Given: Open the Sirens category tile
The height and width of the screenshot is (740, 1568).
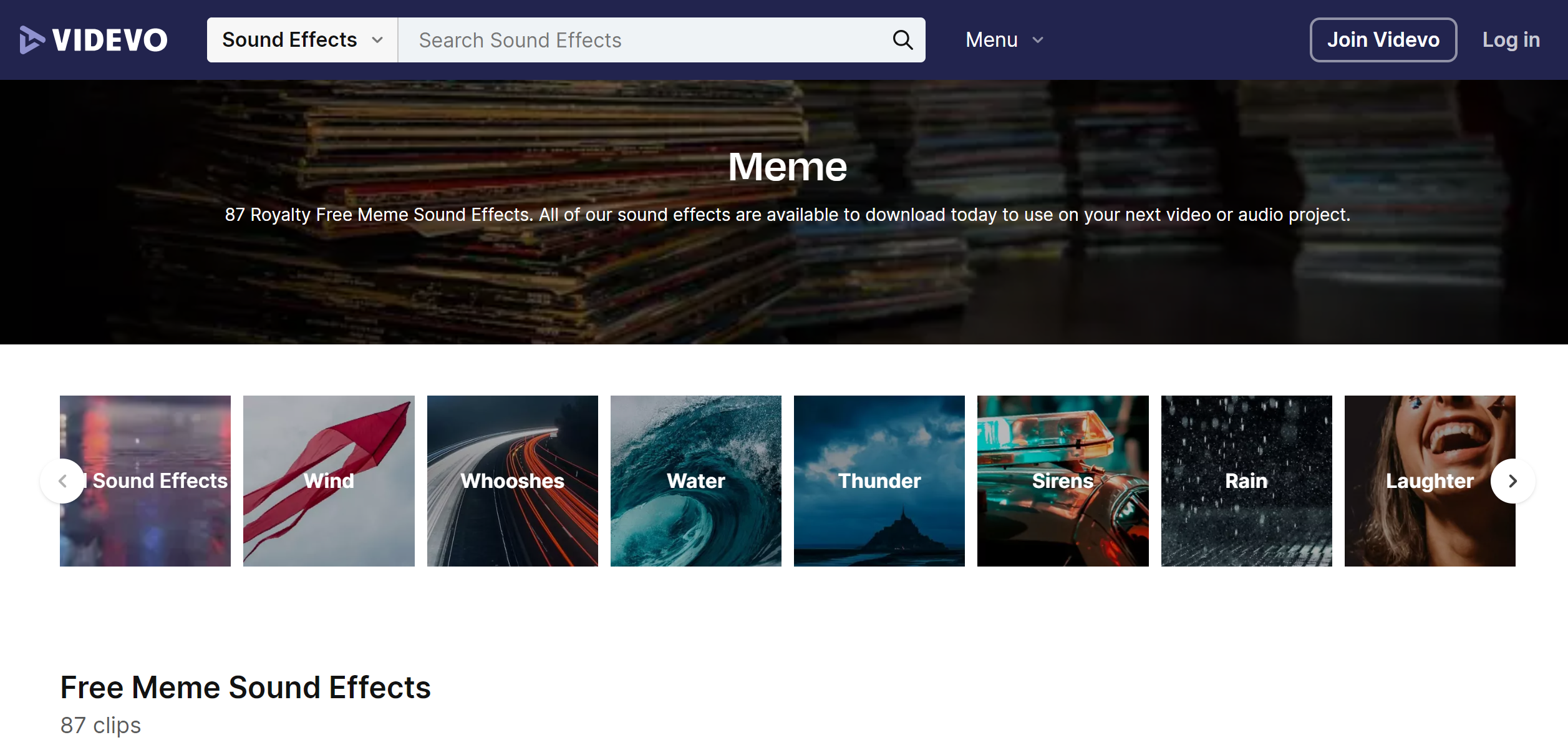Looking at the screenshot, I should [1062, 480].
